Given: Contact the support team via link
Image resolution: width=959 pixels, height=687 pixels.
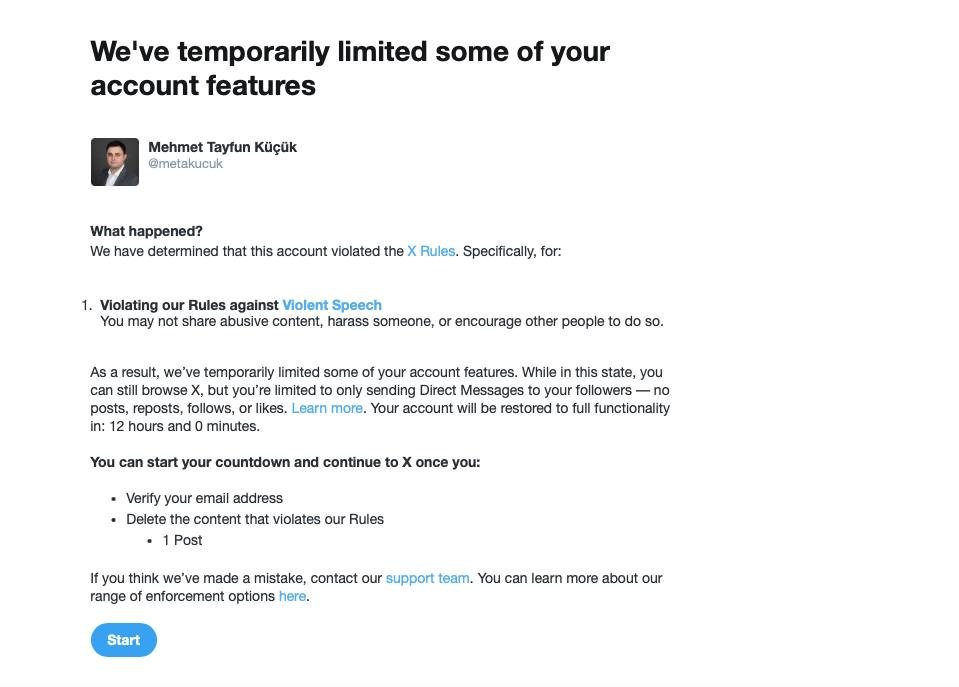Looking at the screenshot, I should click(428, 578).
